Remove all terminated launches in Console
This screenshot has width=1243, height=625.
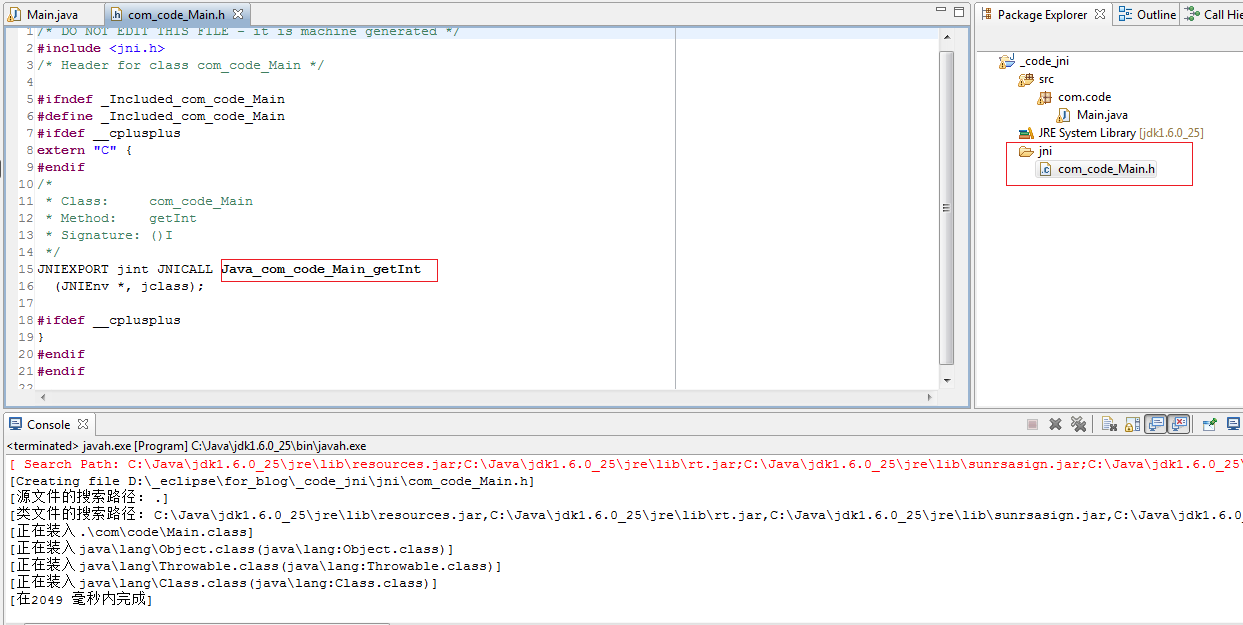pos(1078,425)
